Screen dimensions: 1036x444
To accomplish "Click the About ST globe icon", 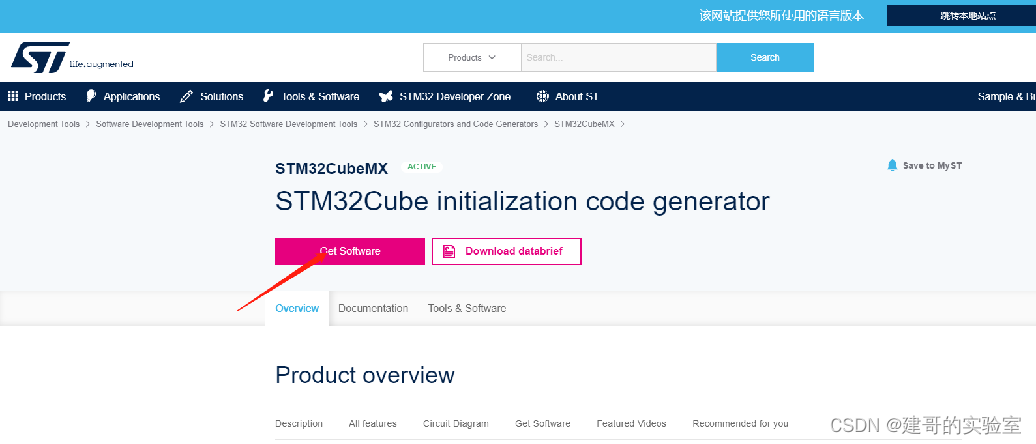I will pyautogui.click(x=542, y=96).
